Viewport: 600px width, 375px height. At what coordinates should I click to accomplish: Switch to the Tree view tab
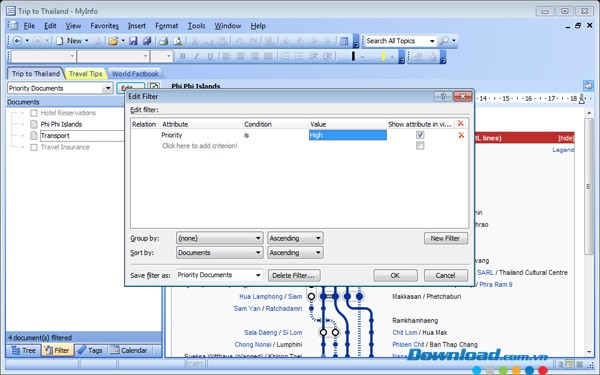[x=24, y=350]
